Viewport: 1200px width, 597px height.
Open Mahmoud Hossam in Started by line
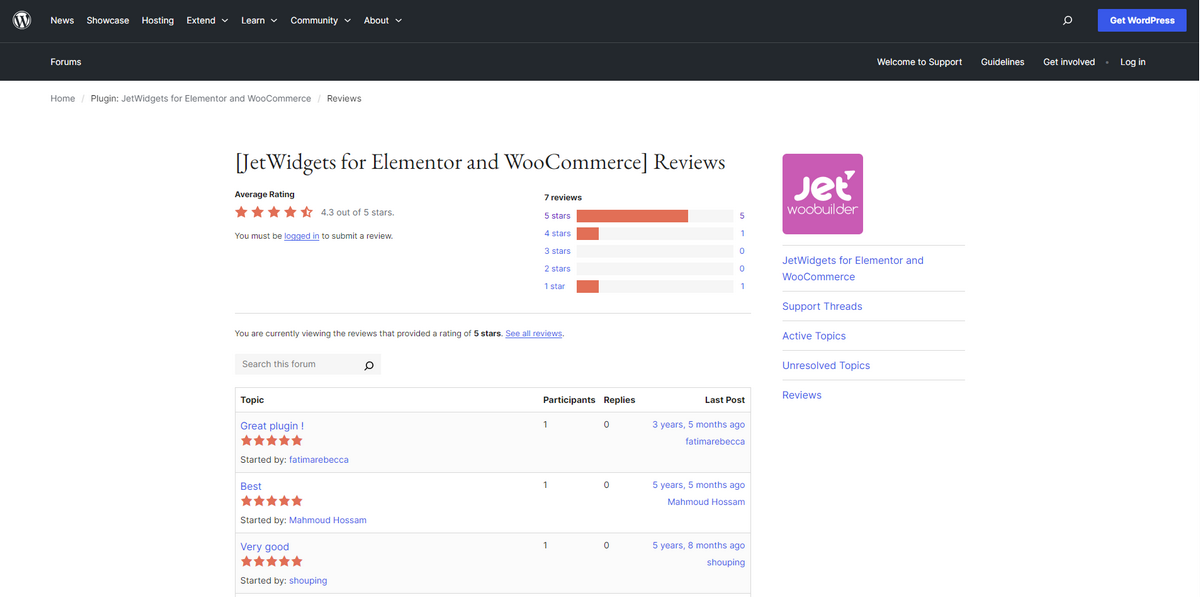(x=328, y=520)
